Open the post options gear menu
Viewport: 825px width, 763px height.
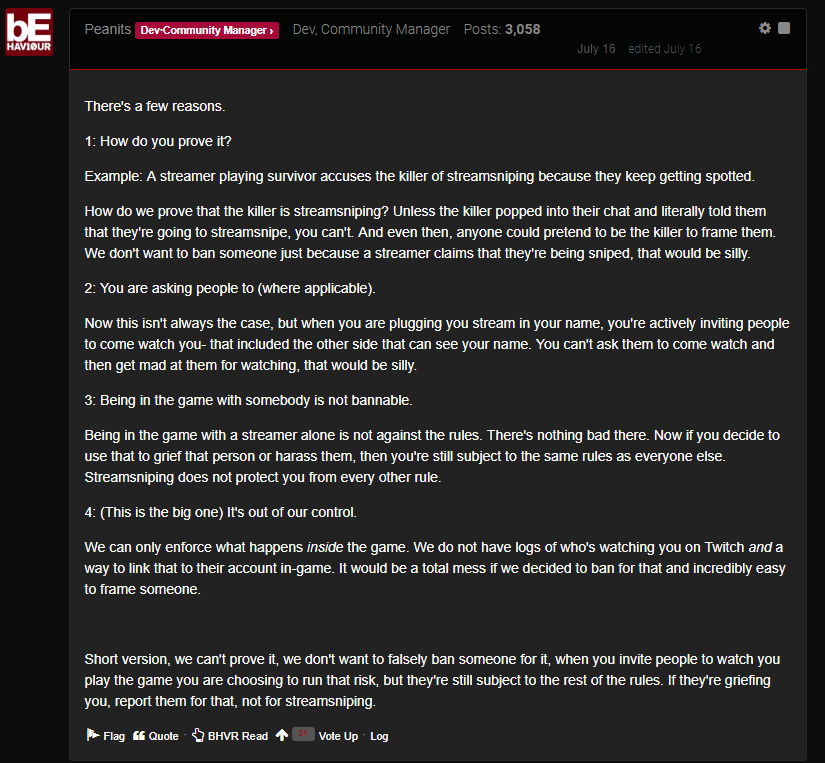point(764,28)
